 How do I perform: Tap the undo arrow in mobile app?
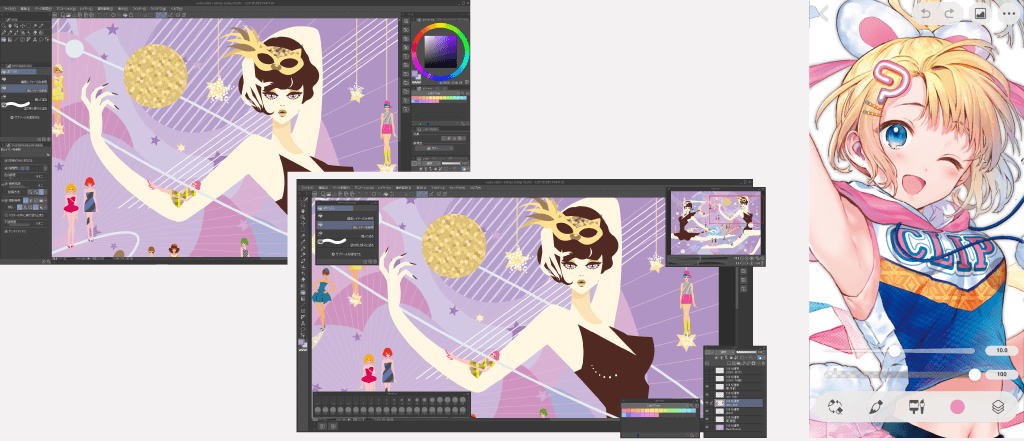tap(924, 12)
